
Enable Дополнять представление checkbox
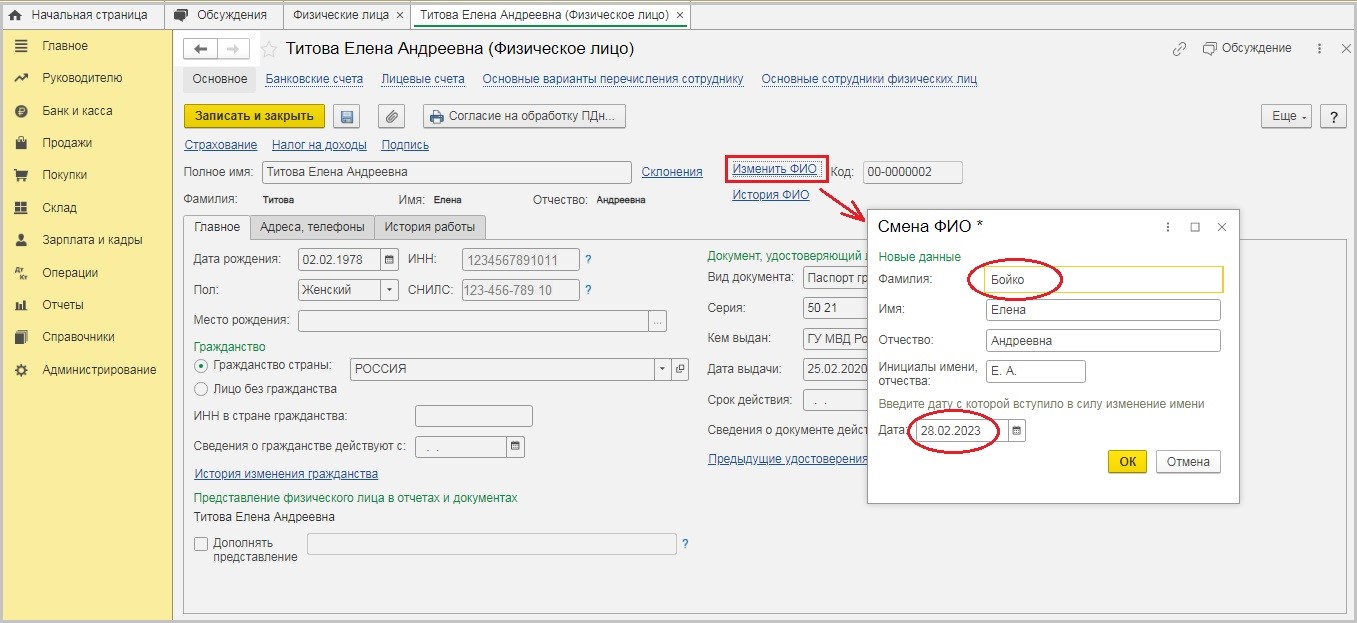coord(201,544)
